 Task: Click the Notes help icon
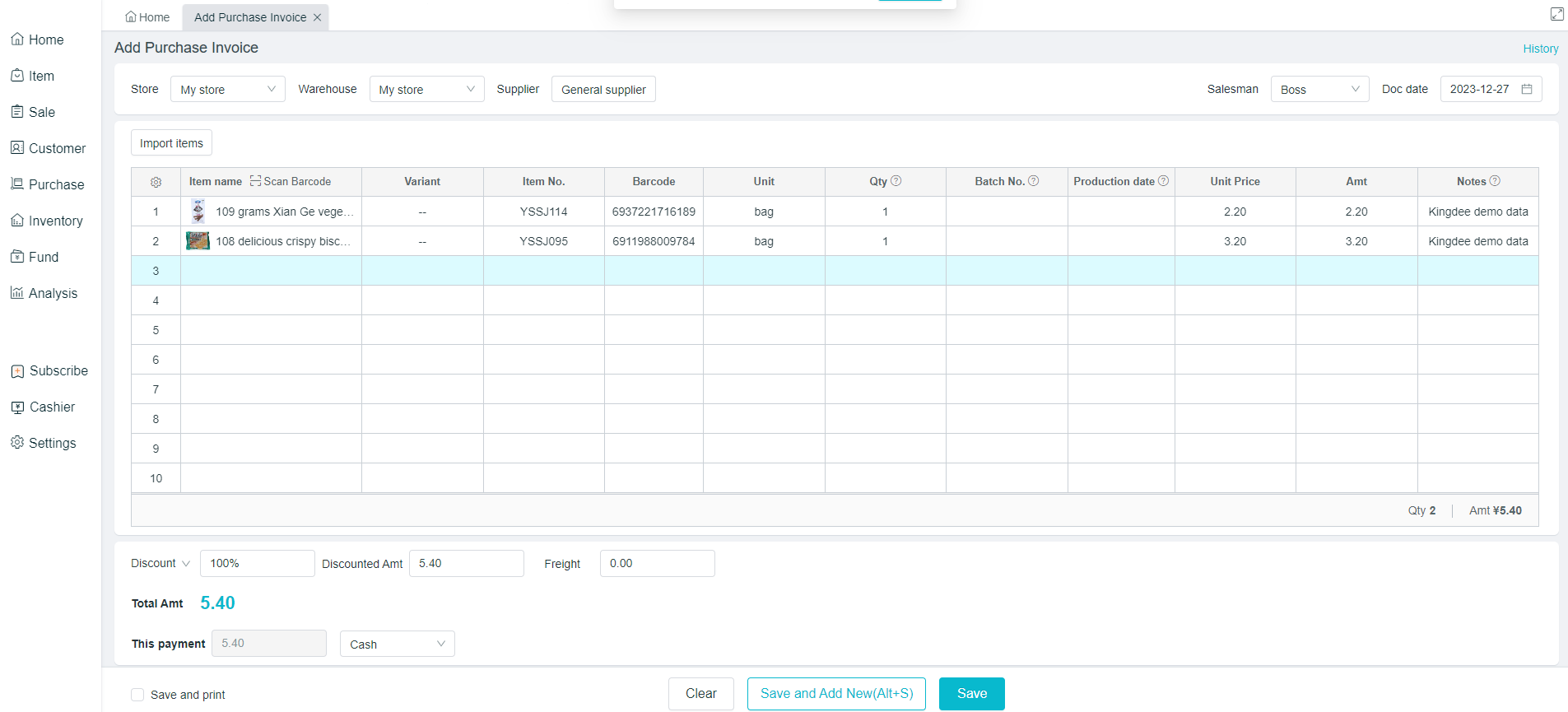pyautogui.click(x=1496, y=181)
